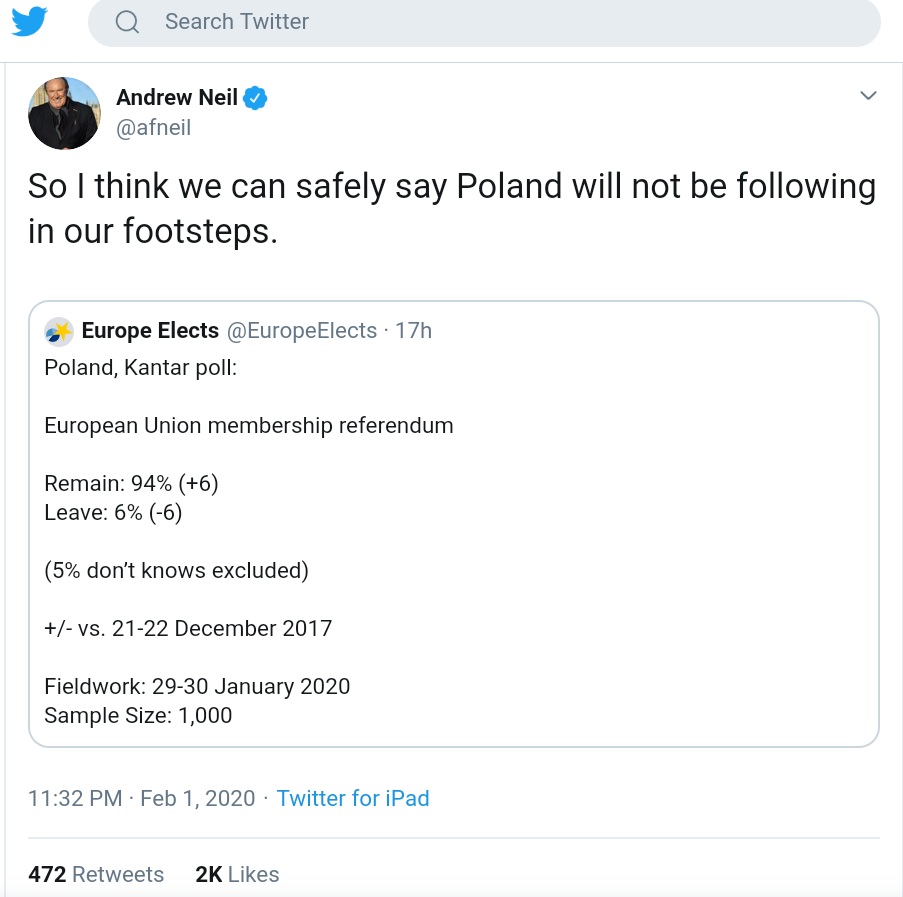Open Andrew Neil's profile picture

tap(64, 113)
